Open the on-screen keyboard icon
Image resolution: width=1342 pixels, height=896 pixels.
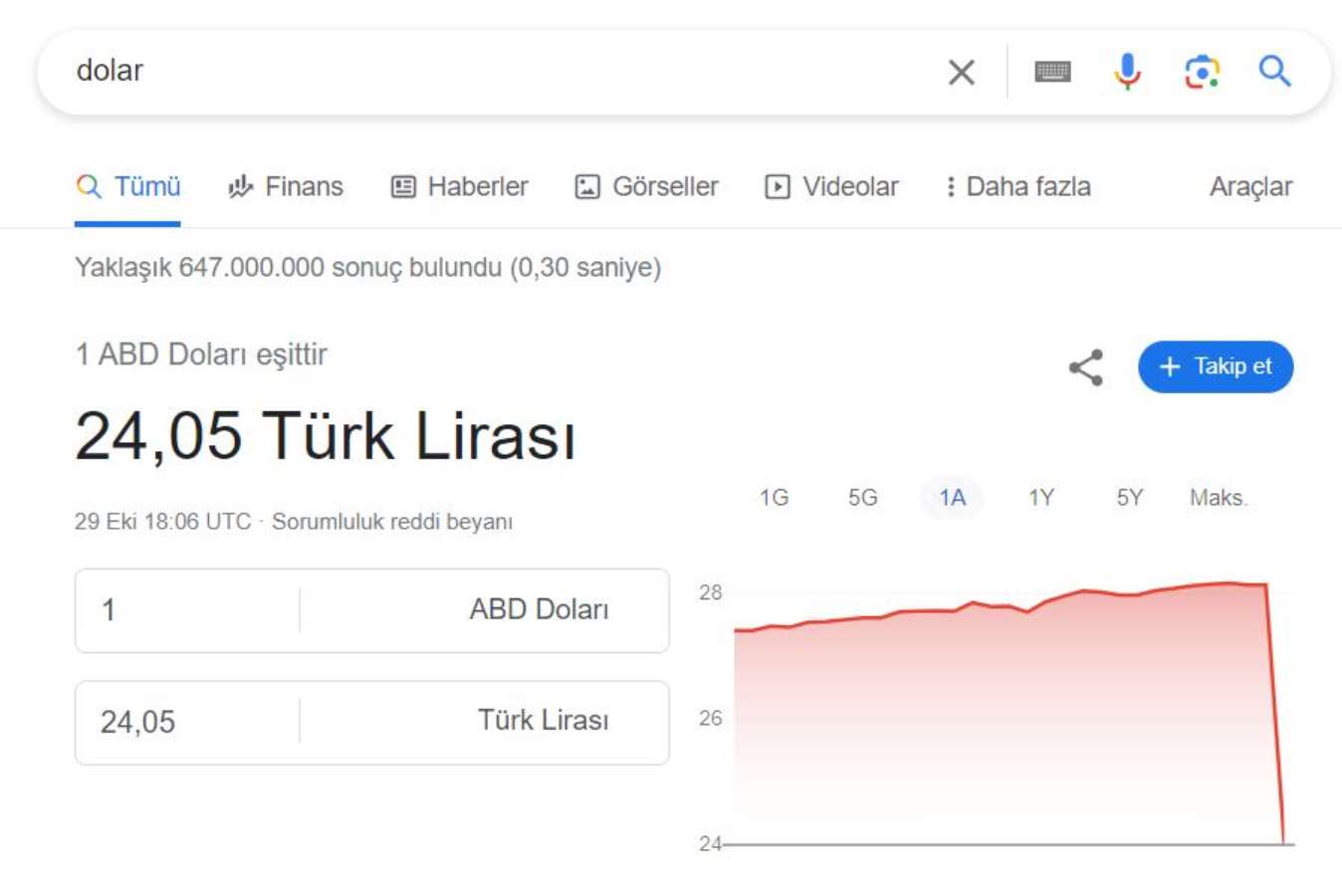tap(1053, 71)
